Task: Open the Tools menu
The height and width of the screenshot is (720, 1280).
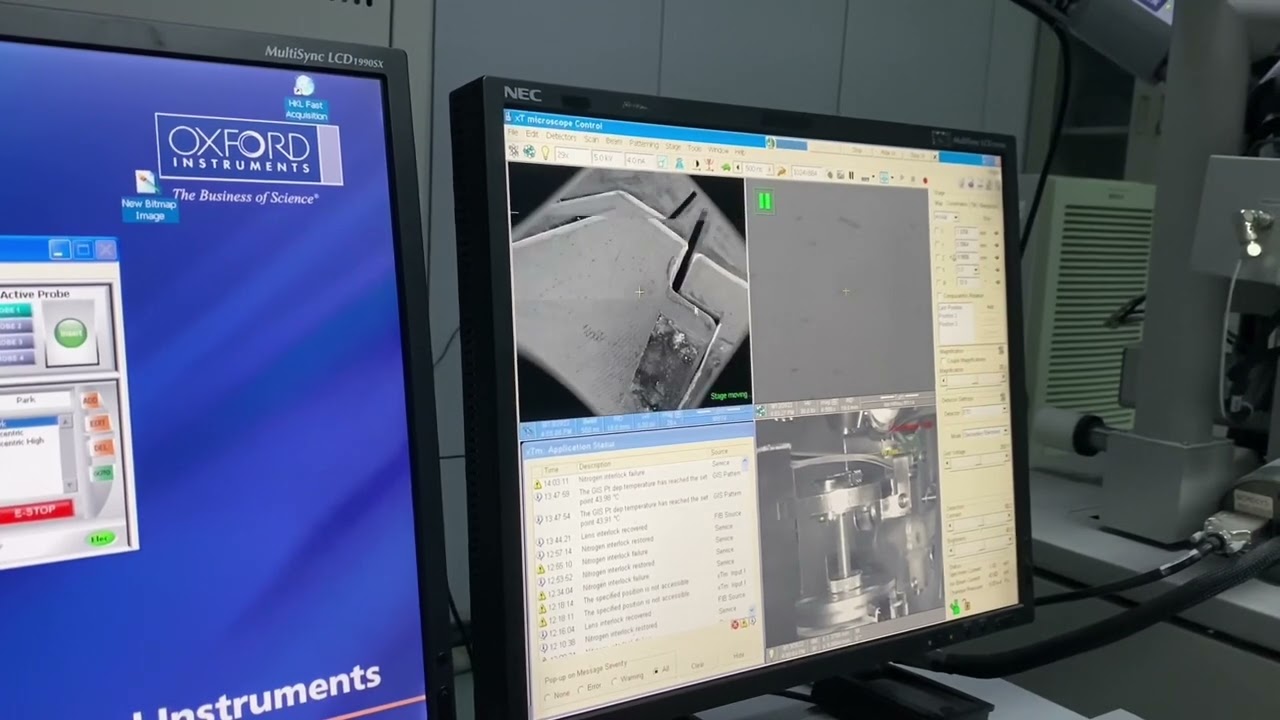Action: pos(694,148)
